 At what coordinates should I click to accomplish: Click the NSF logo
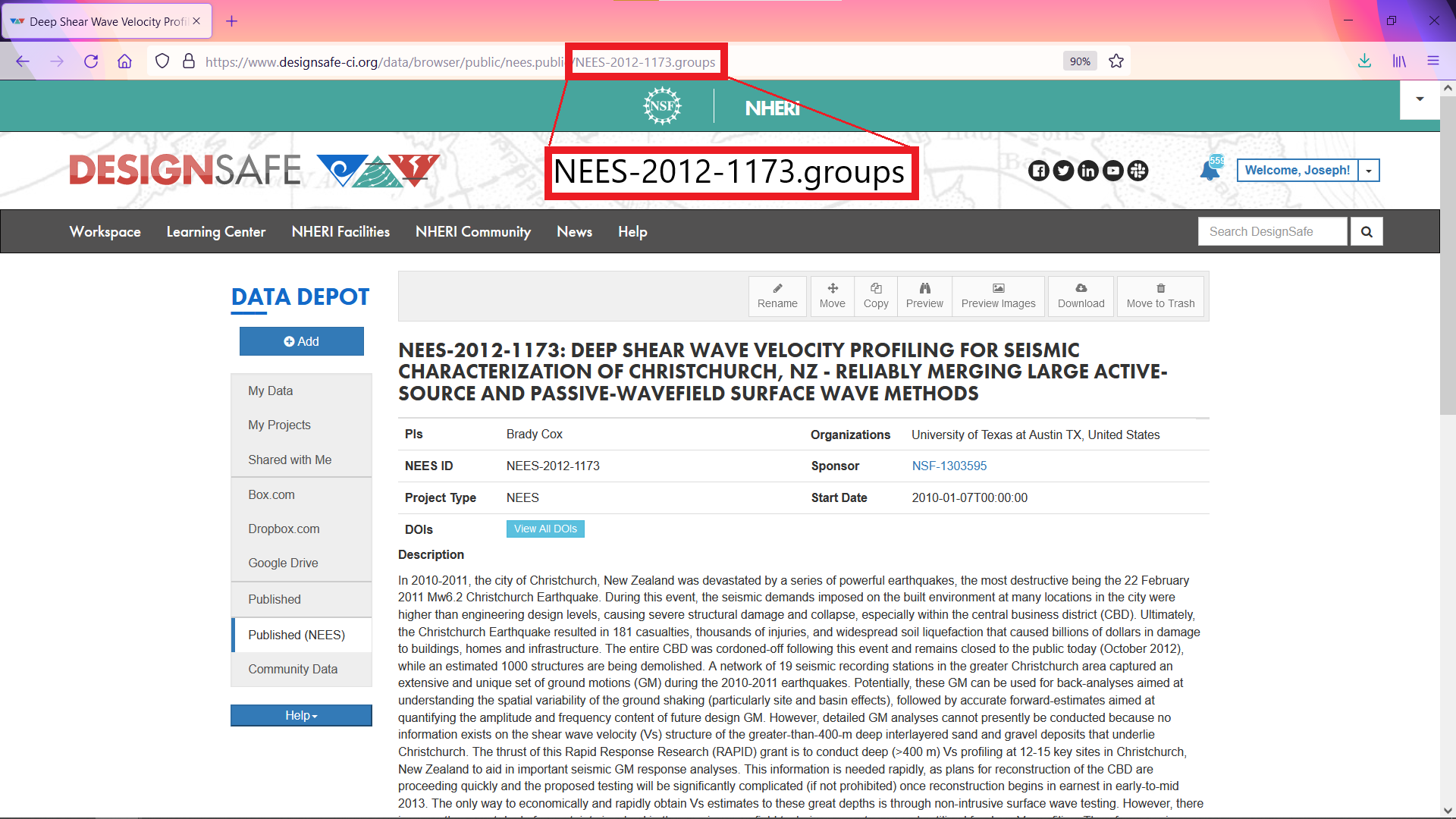pos(662,106)
